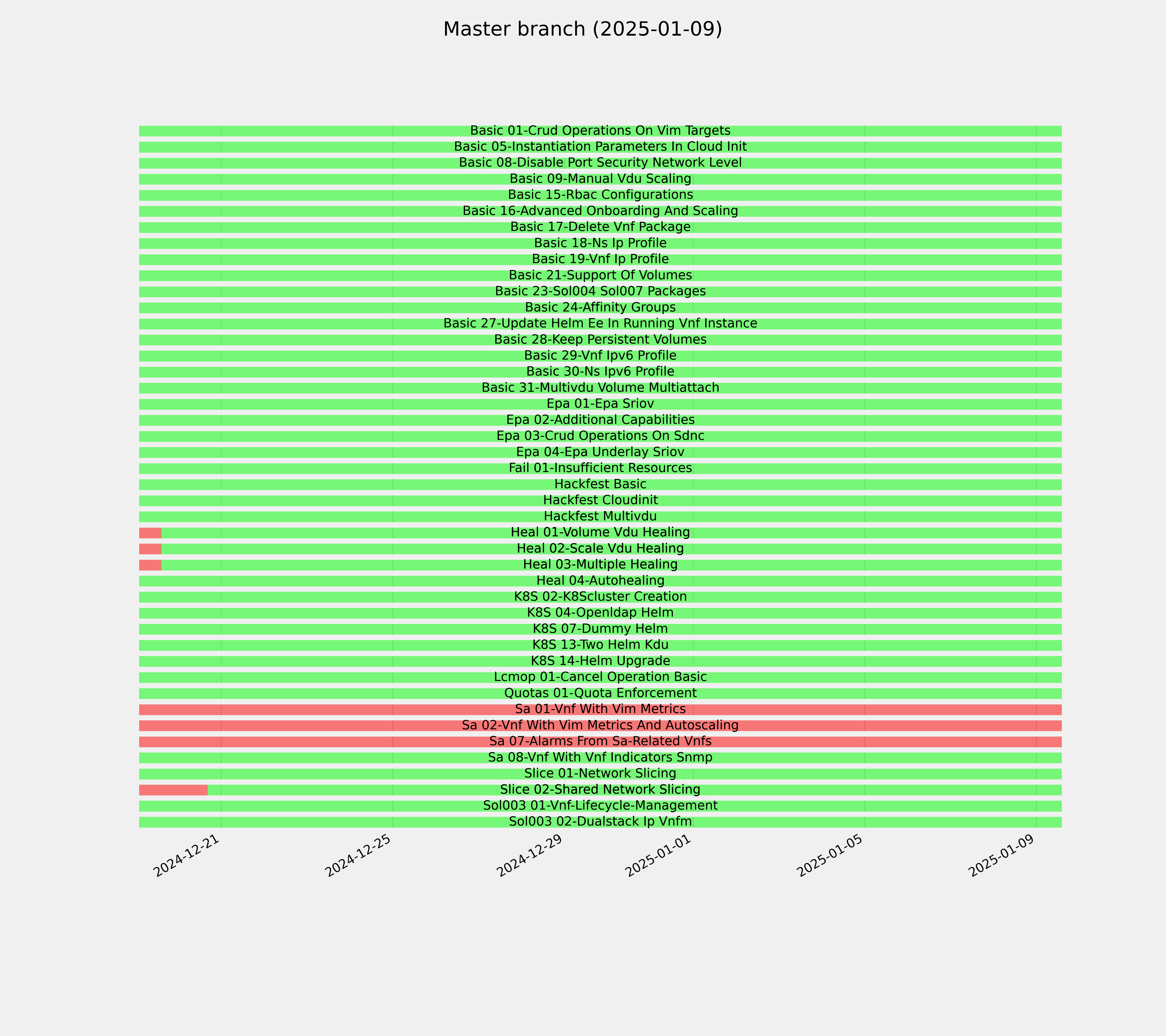This screenshot has height=1036, width=1166.
Task: Select the Lcmop 01-Cancel Operation Basic row
Action: click(x=600, y=677)
